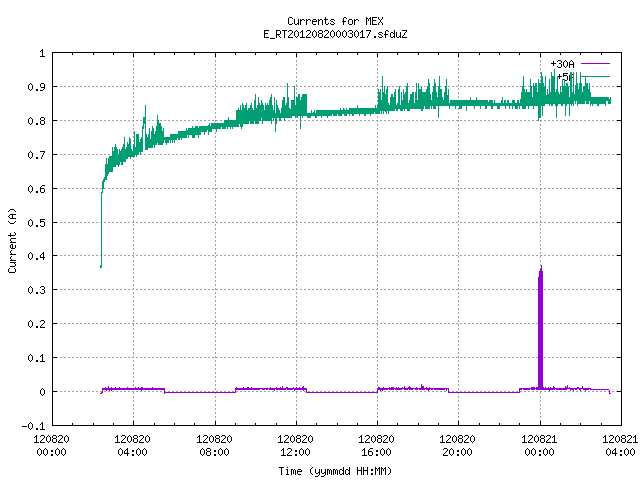The height and width of the screenshot is (480, 640).
Task: Click the '16:00' x-axis time label
Action: pos(376,452)
